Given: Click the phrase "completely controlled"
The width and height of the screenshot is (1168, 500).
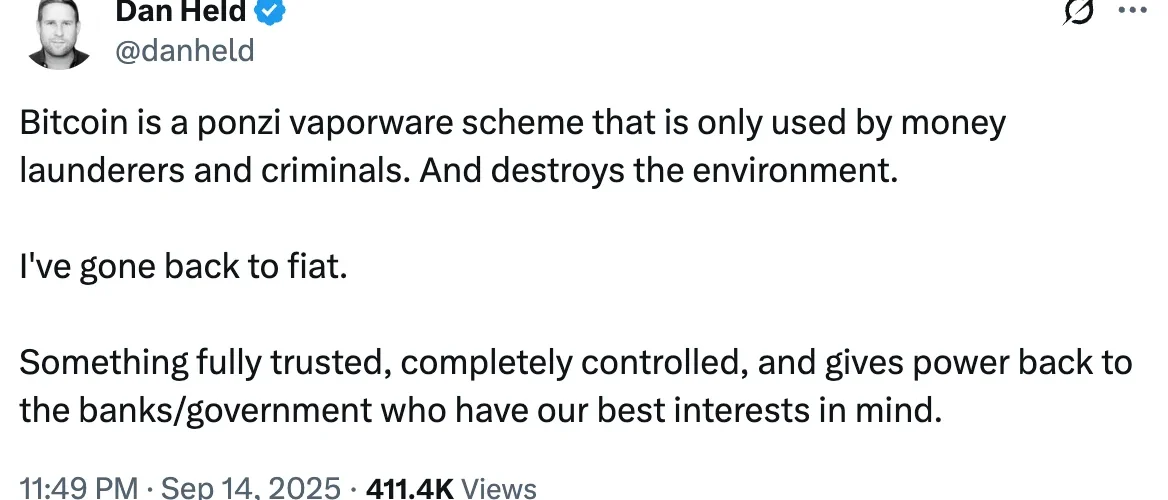Looking at the screenshot, I should (x=570, y=362).
